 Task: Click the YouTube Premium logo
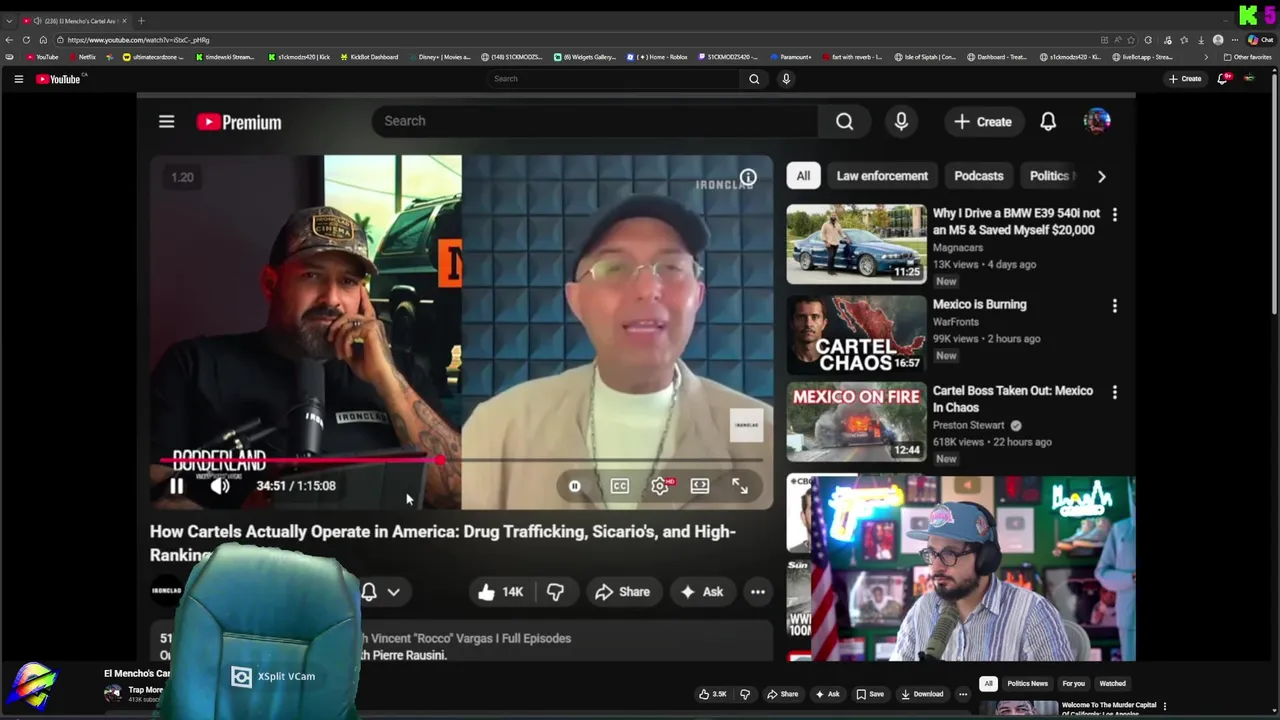(x=239, y=122)
